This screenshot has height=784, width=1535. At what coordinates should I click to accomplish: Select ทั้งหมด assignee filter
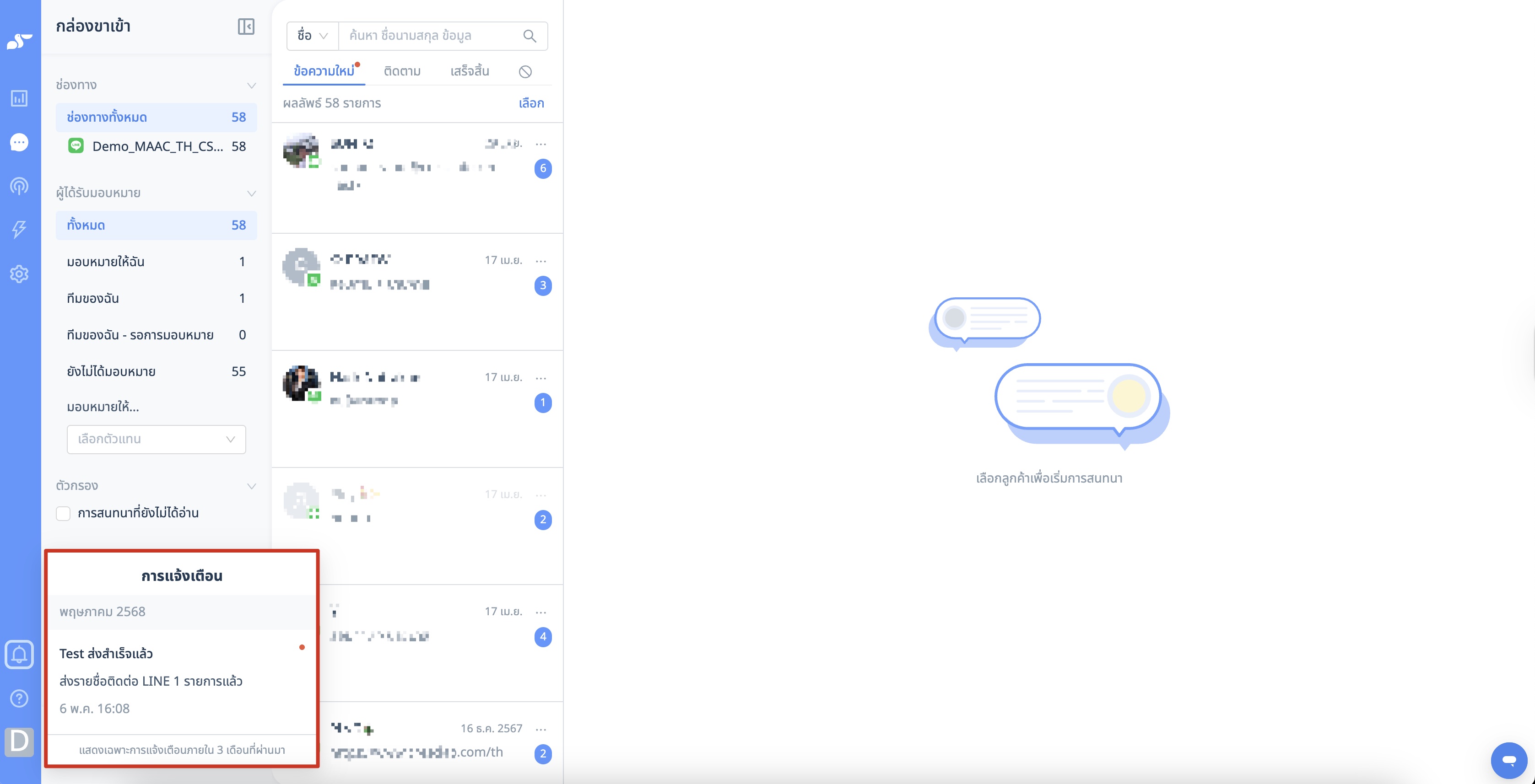coord(156,225)
